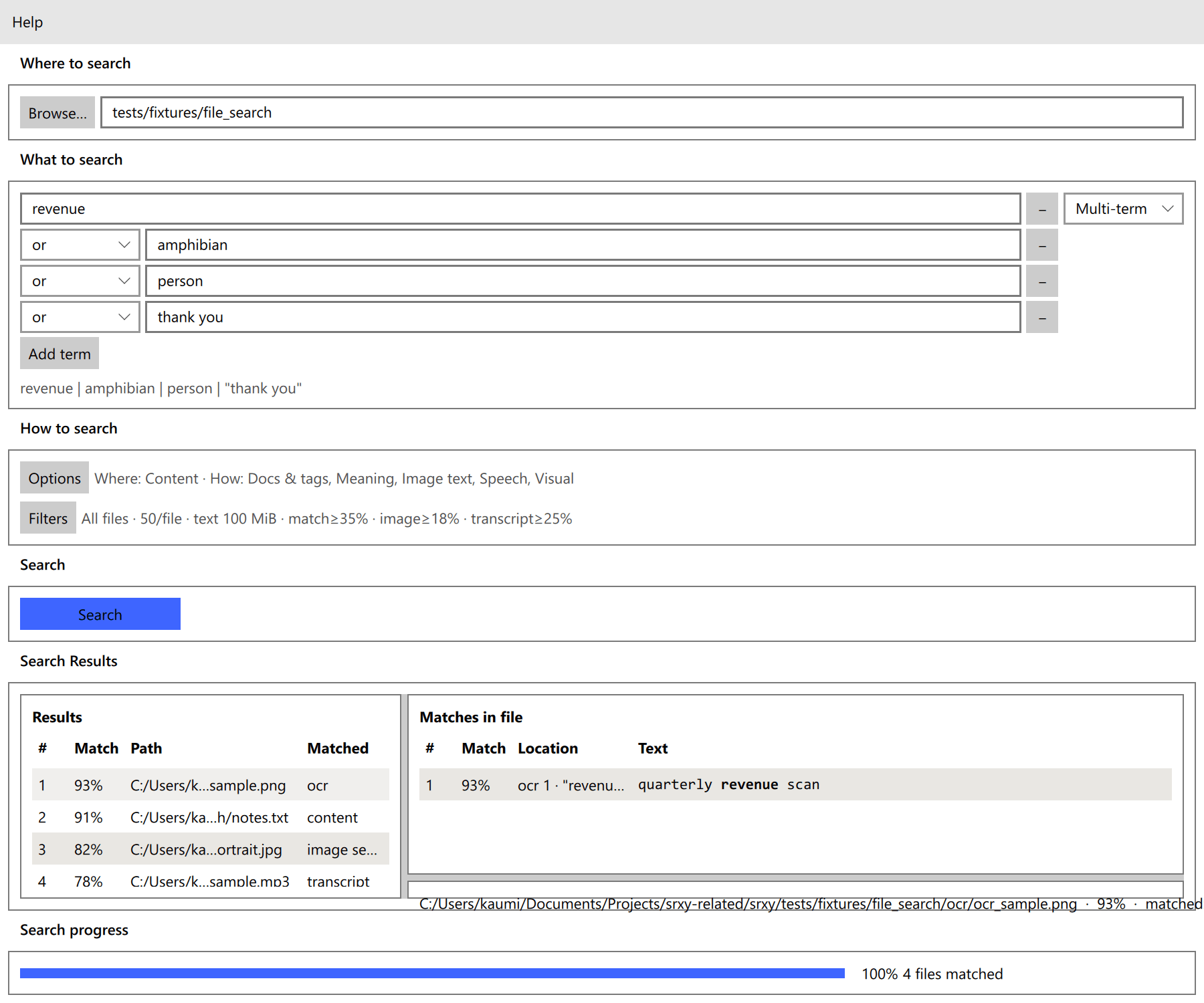The height and width of the screenshot is (1003, 1204).
Task: Select result row 2 notes.txt
Action: (x=211, y=817)
